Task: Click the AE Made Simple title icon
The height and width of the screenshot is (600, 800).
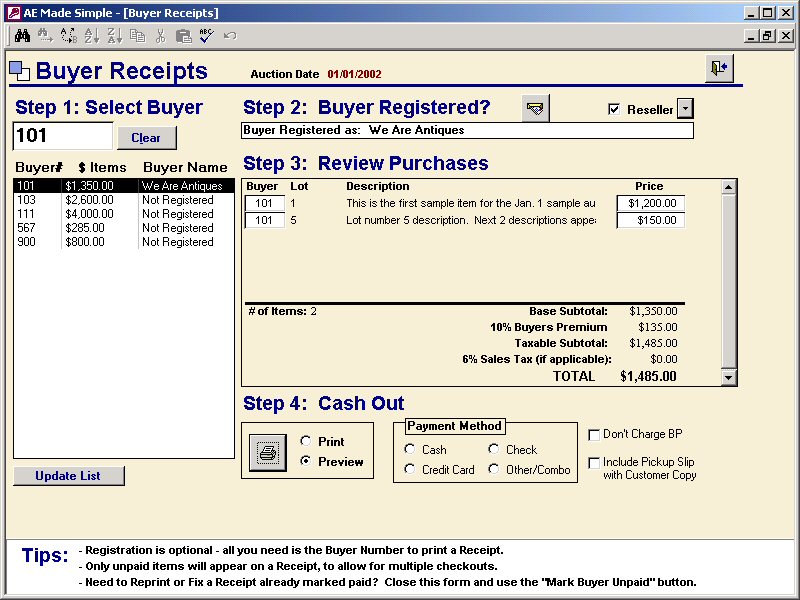Action: click(14, 13)
